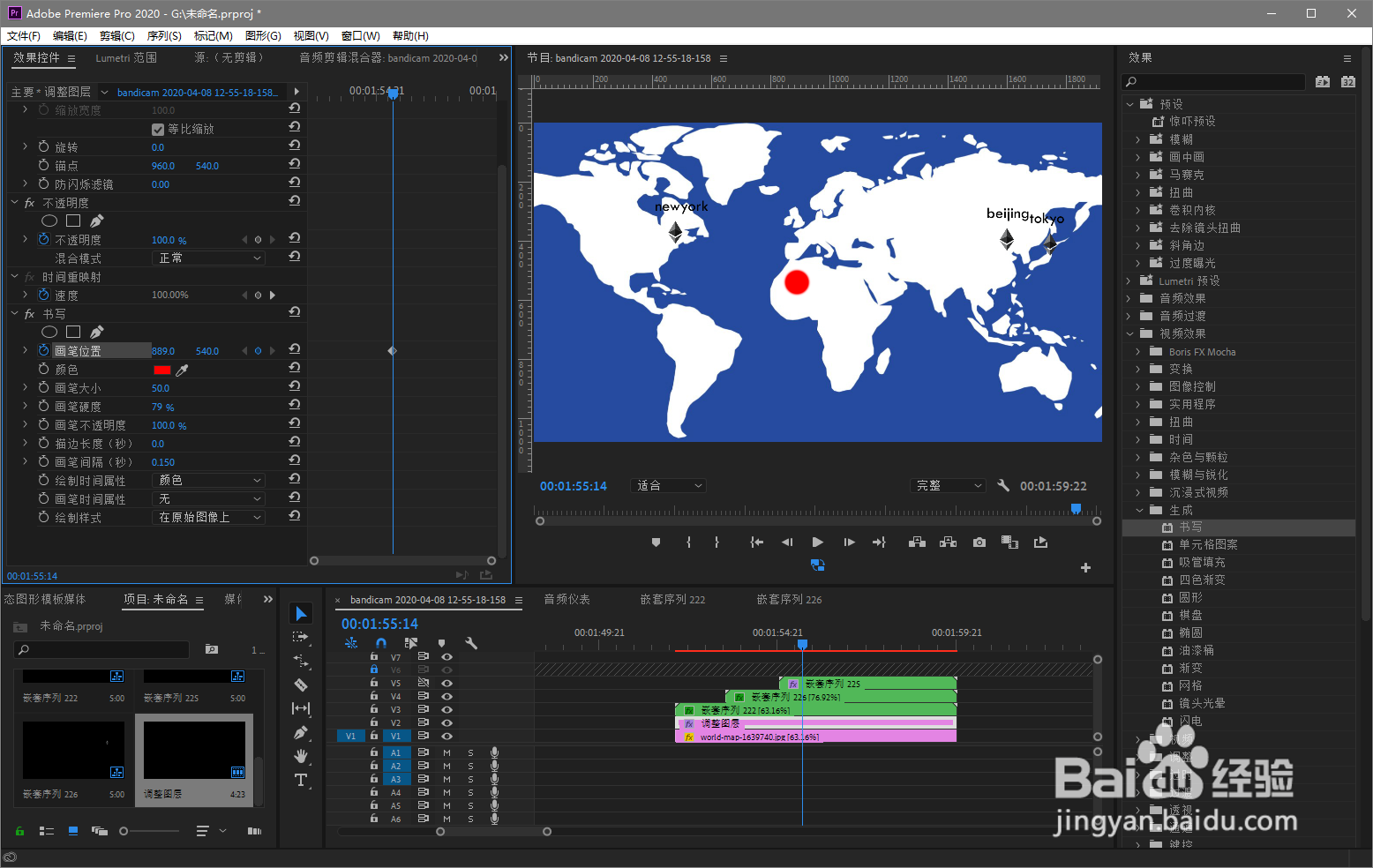Screen dimensions: 1373x868
Task: Step forward one frame in Program monitor
Action: coord(849,542)
